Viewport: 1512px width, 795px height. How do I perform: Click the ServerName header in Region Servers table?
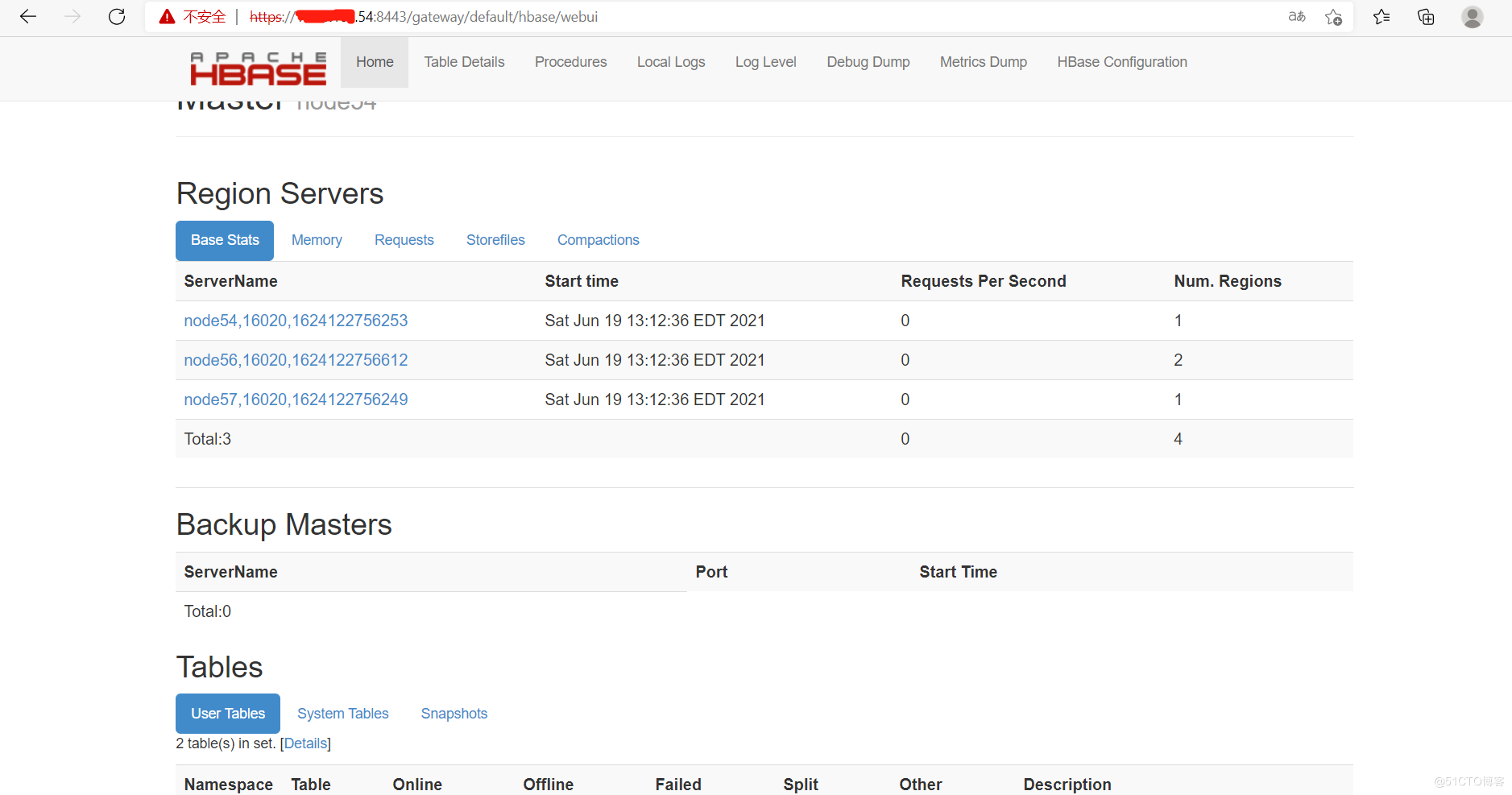tap(230, 281)
